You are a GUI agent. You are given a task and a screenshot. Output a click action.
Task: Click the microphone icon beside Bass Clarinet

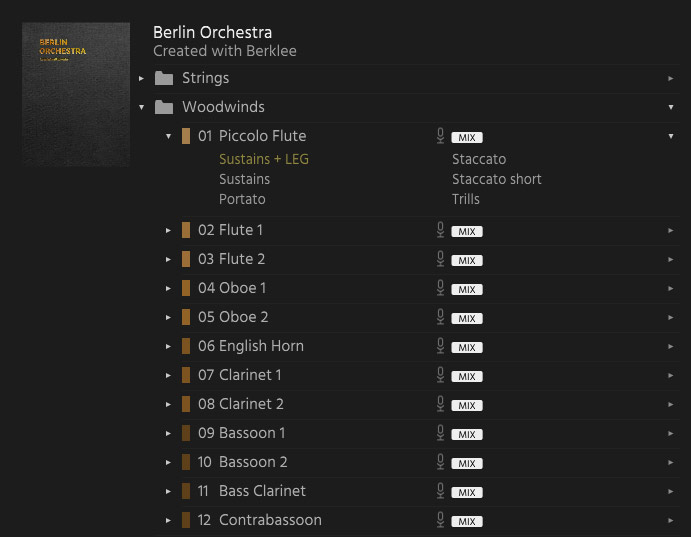[x=440, y=491]
